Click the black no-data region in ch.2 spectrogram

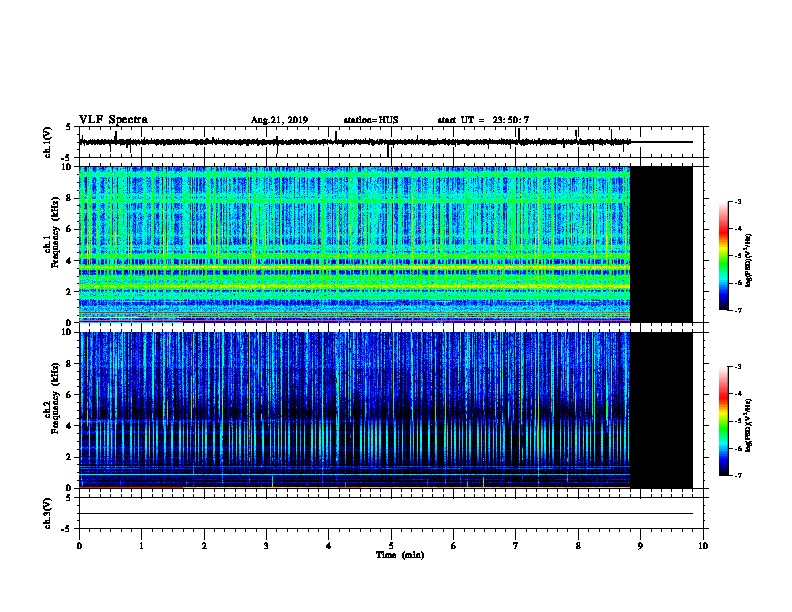[661, 410]
